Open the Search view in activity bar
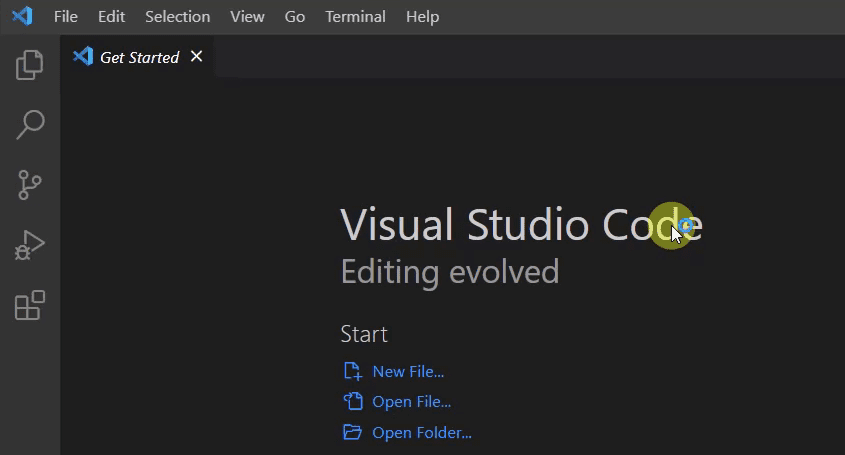This screenshot has height=455, width=845. [30, 125]
